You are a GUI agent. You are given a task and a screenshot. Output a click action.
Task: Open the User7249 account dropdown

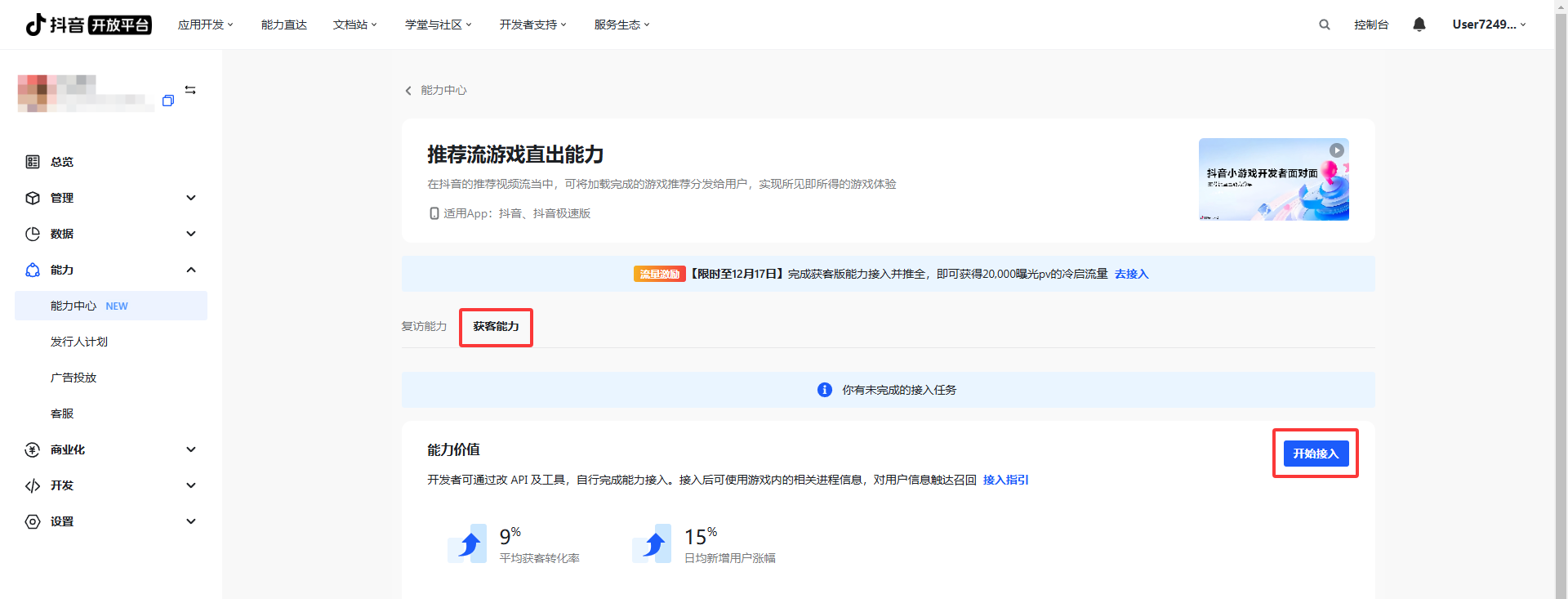tap(1488, 25)
